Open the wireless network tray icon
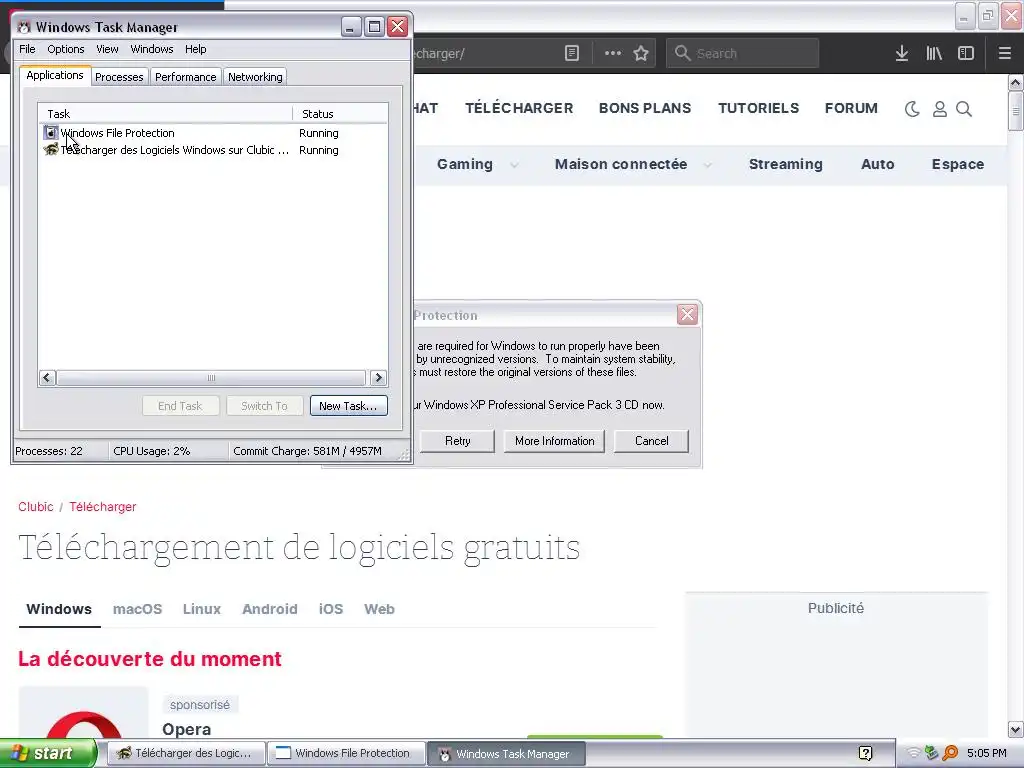The image size is (1024, 768). pos(914,754)
